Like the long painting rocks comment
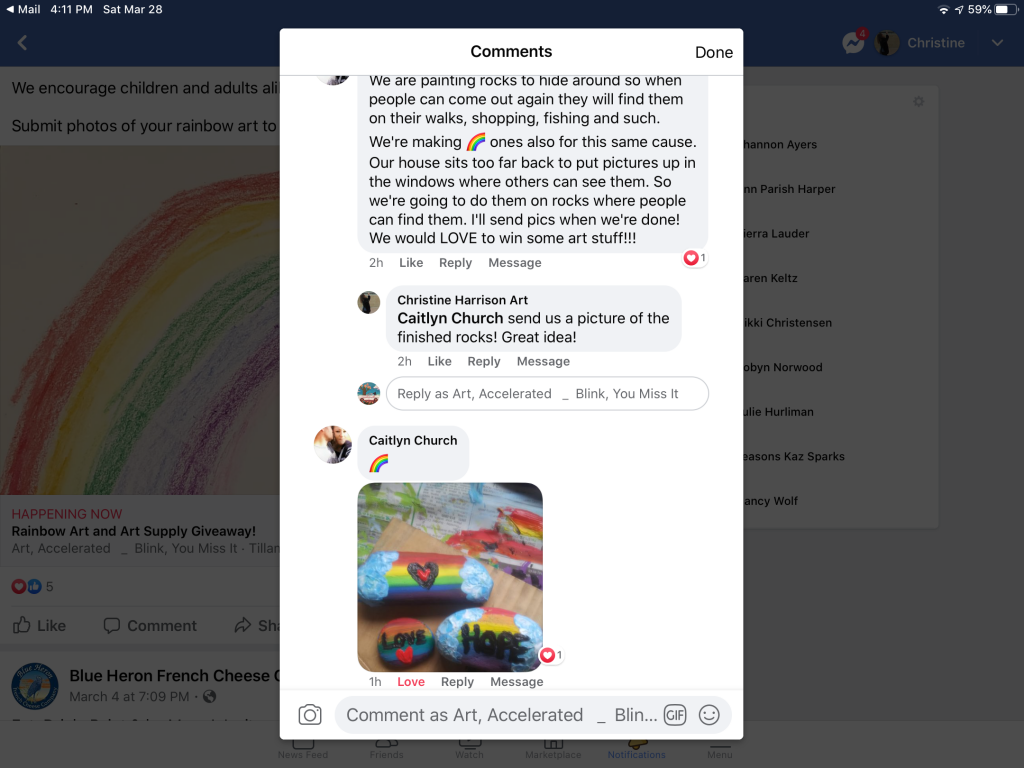The image size is (1024, 768). click(411, 263)
